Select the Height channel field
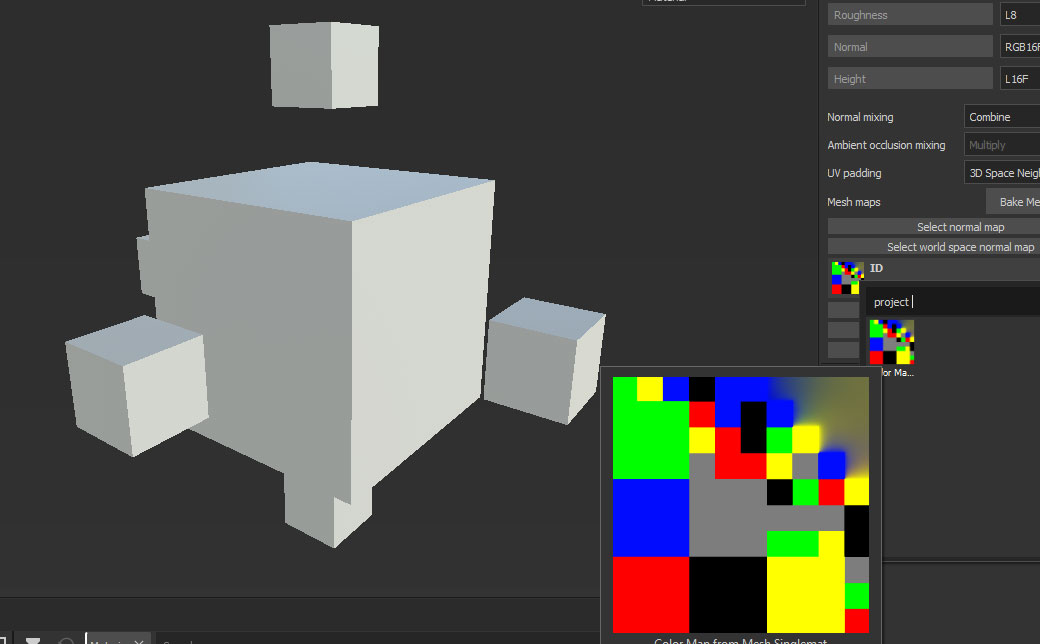The height and width of the screenshot is (644, 1040). pyautogui.click(x=910, y=78)
